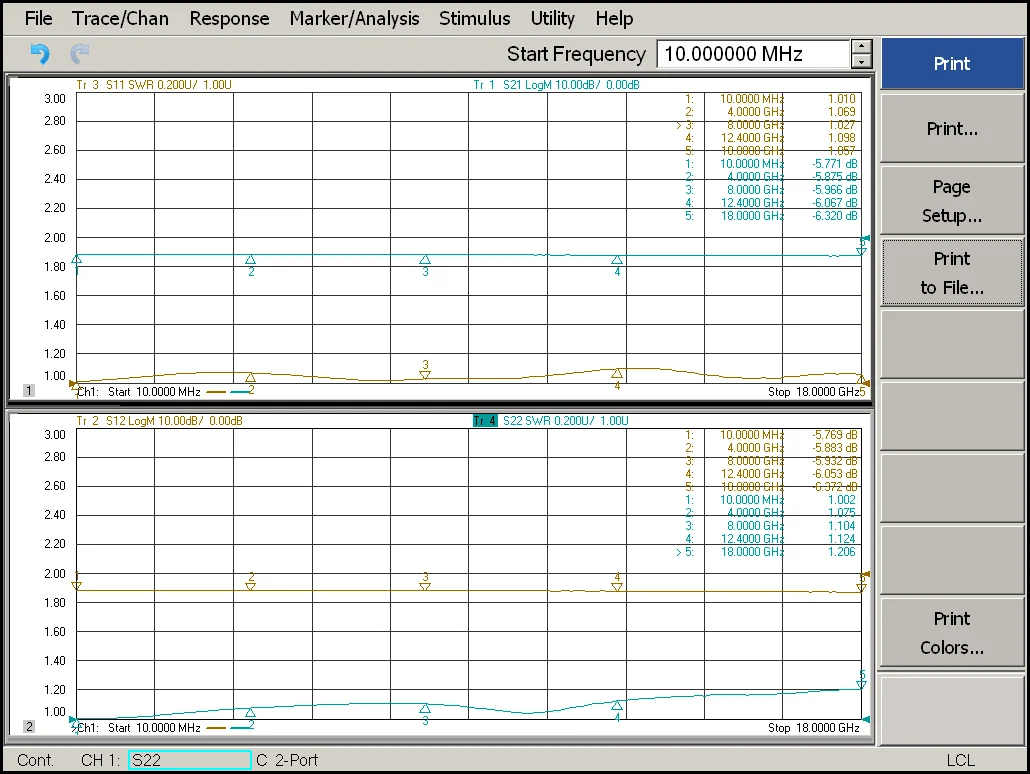Click the S22 field in status bar

pos(190,760)
